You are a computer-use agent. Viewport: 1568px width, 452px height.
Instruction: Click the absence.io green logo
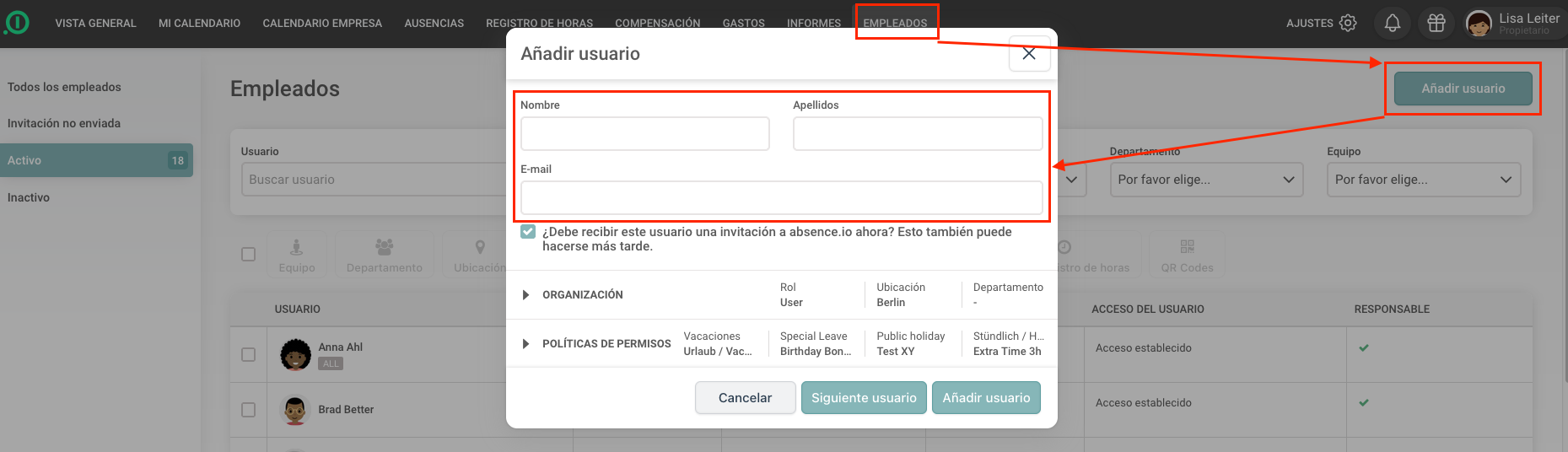(16, 23)
